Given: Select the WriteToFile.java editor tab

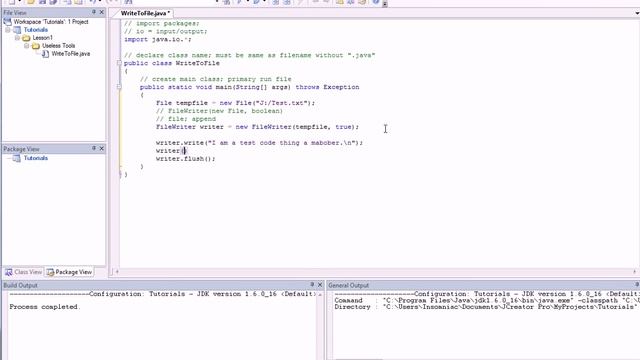Looking at the screenshot, I should 145,13.
